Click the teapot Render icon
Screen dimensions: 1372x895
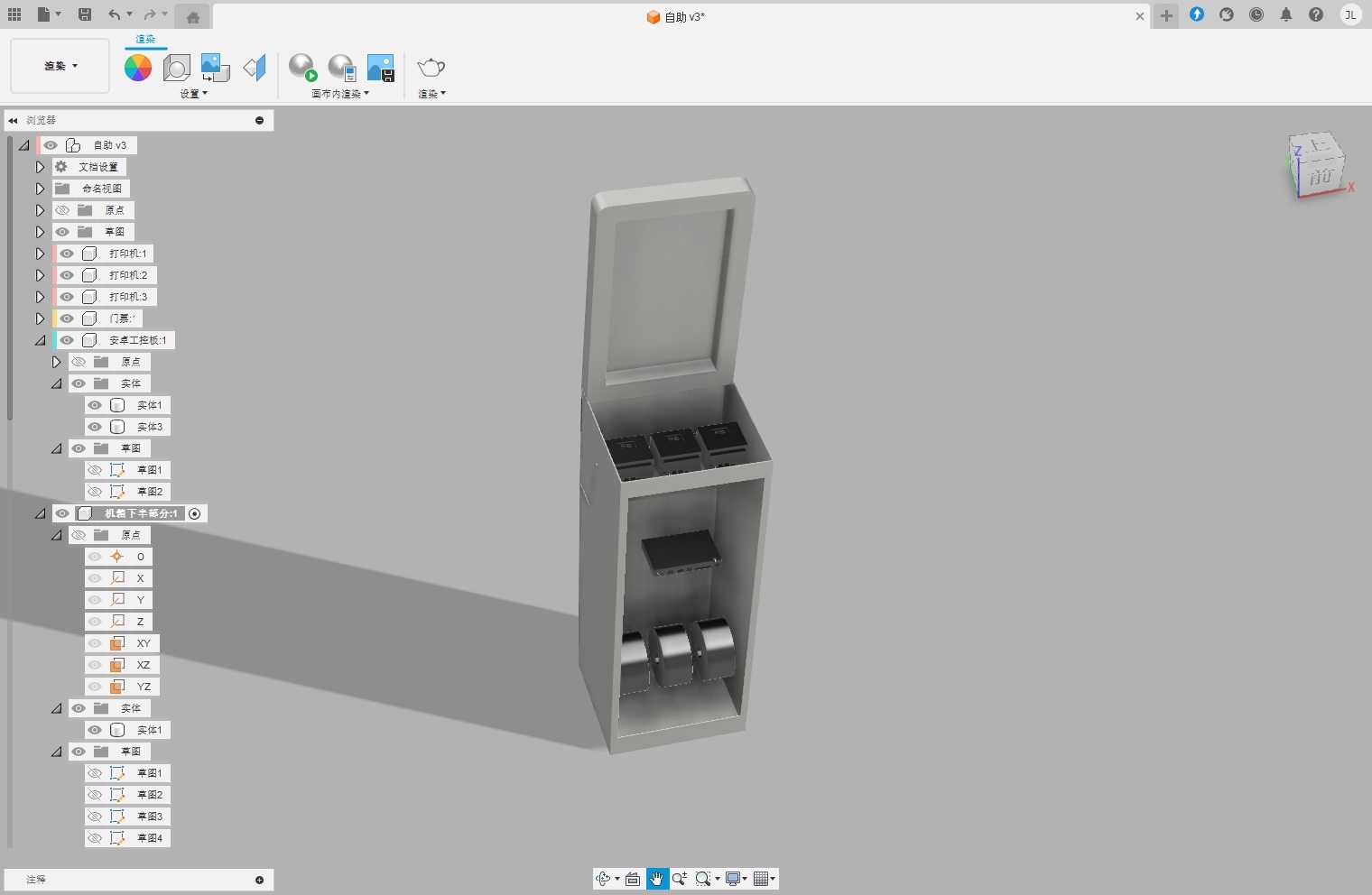point(431,68)
